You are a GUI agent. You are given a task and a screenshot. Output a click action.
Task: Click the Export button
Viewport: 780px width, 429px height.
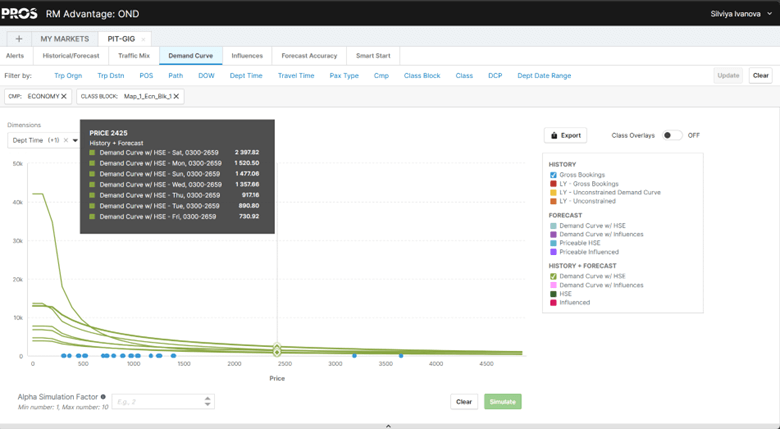click(x=566, y=135)
